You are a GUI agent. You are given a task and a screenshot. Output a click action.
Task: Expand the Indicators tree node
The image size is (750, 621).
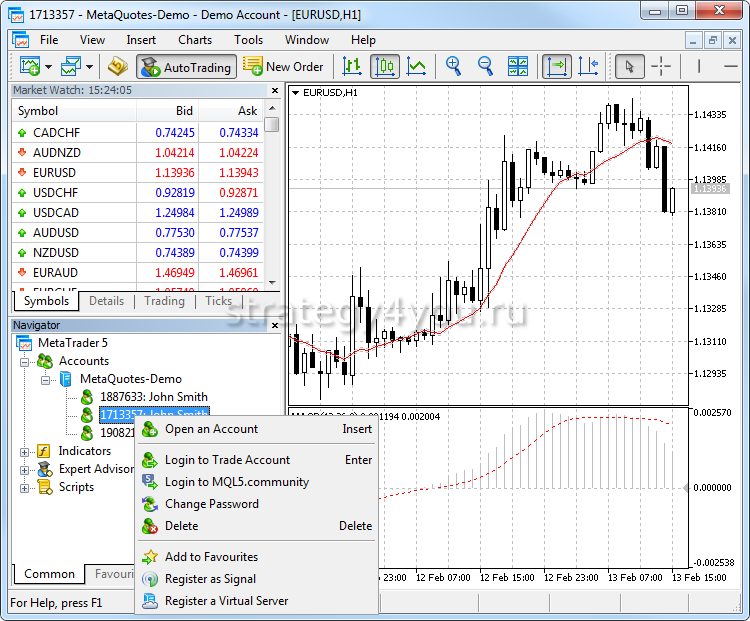point(25,451)
